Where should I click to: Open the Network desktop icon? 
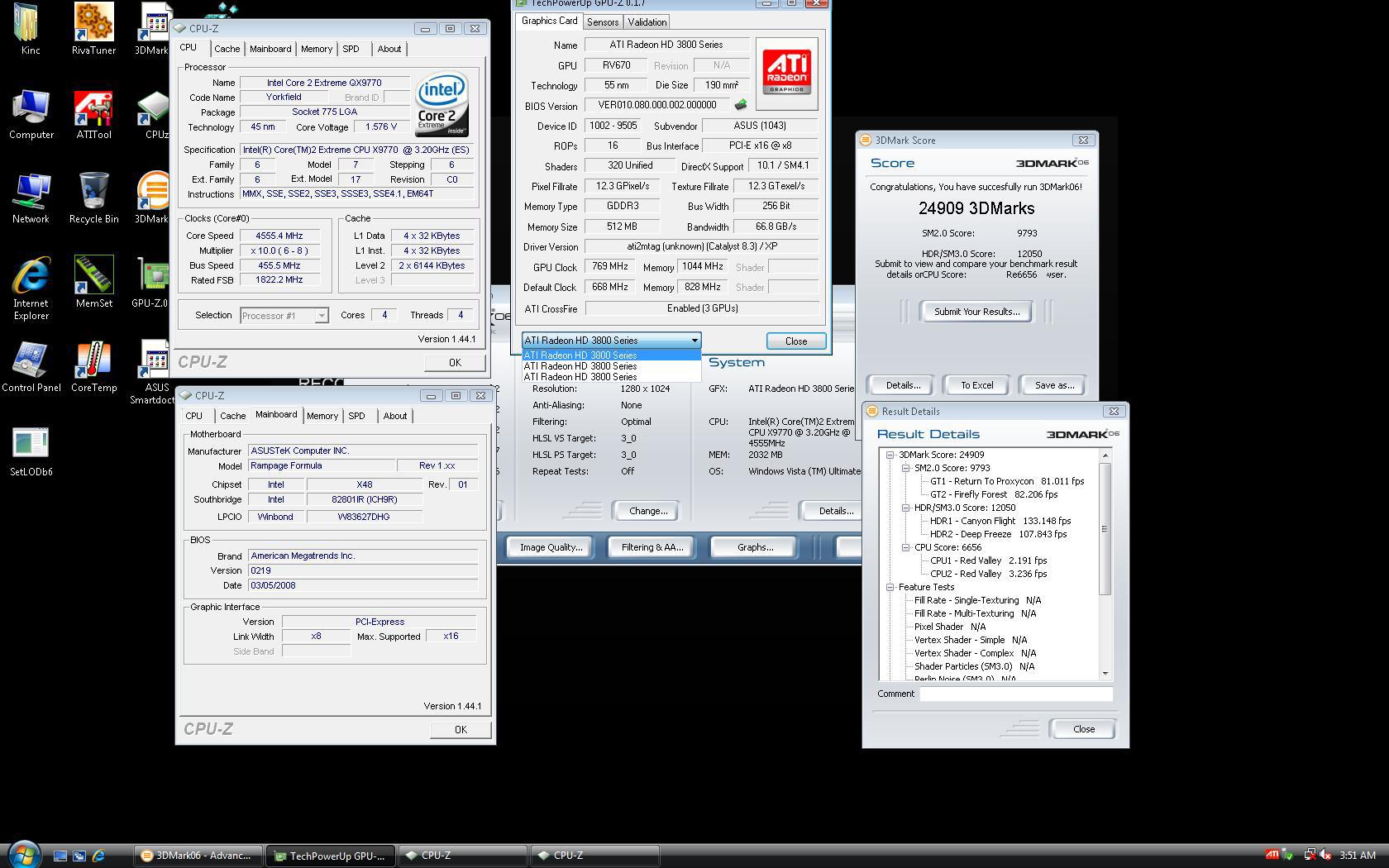pyautogui.click(x=31, y=198)
